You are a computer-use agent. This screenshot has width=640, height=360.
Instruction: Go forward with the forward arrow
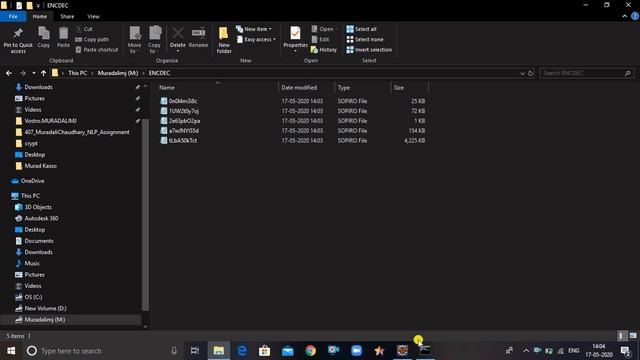[23, 73]
